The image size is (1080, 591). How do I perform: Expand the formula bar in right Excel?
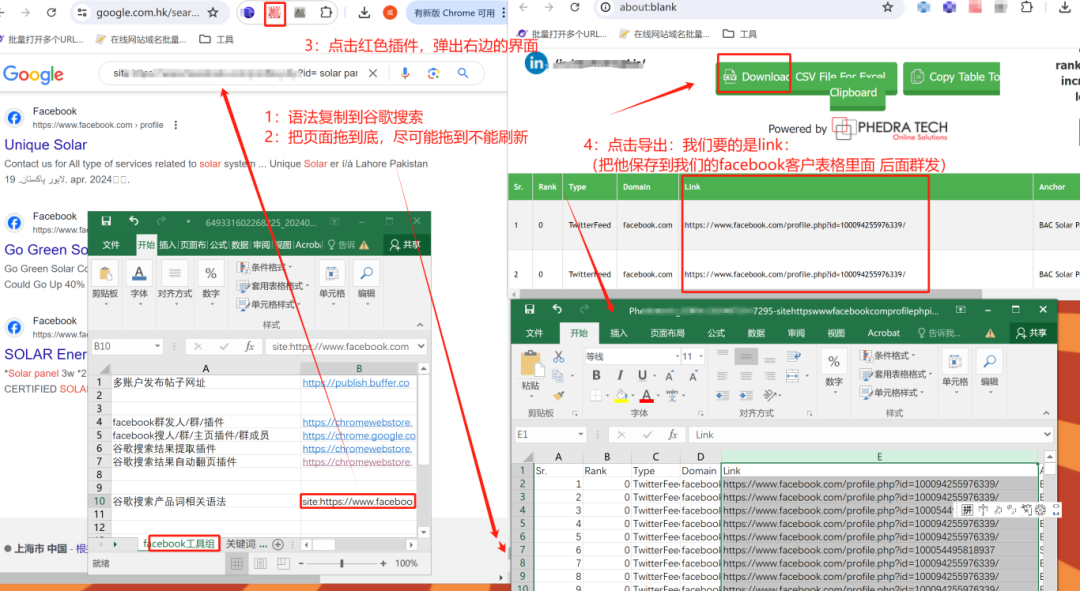click(x=1048, y=435)
